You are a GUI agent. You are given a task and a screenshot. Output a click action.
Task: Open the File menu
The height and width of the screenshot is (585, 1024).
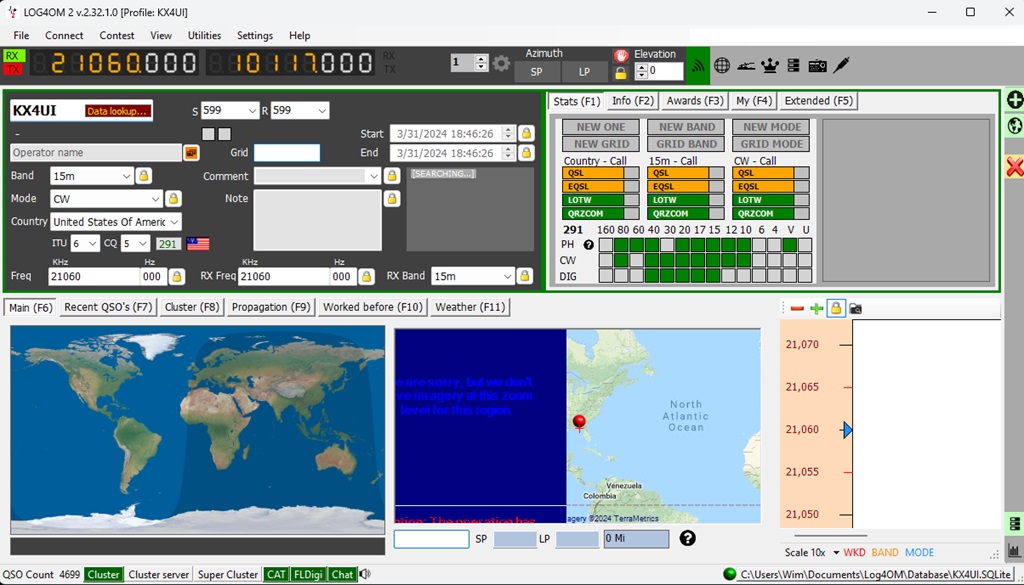(21, 35)
